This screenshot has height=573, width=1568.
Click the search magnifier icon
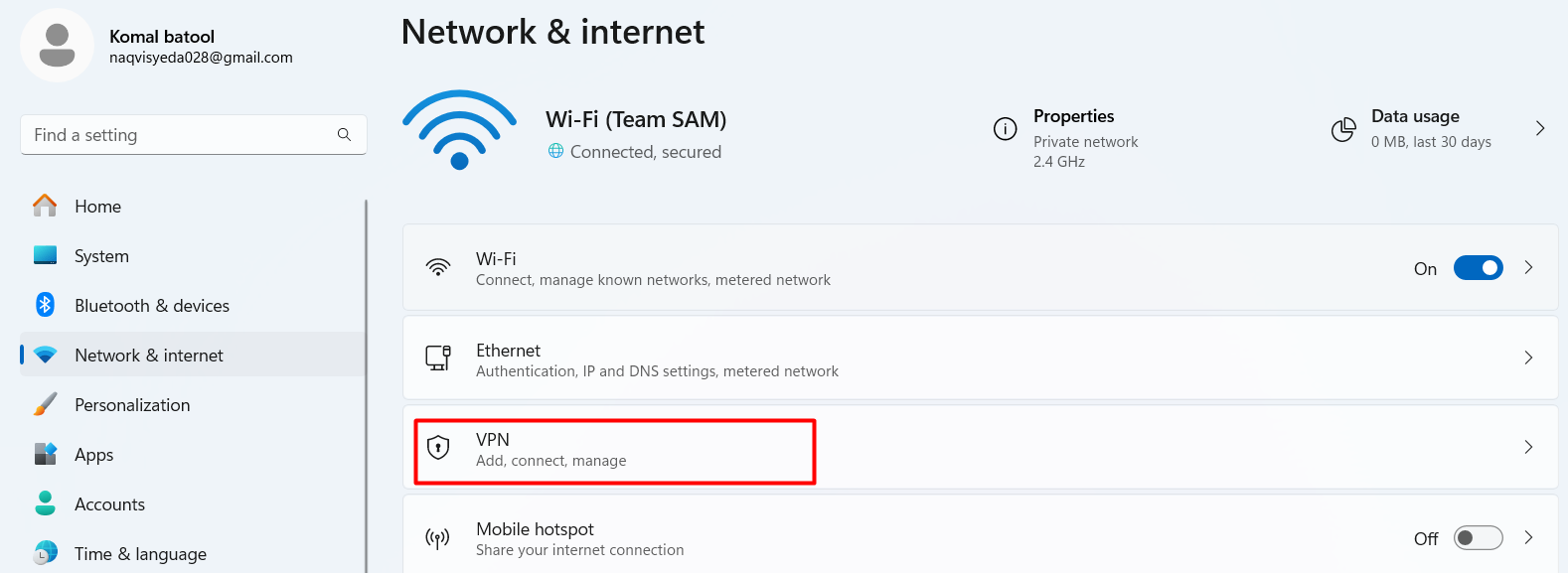click(x=344, y=135)
